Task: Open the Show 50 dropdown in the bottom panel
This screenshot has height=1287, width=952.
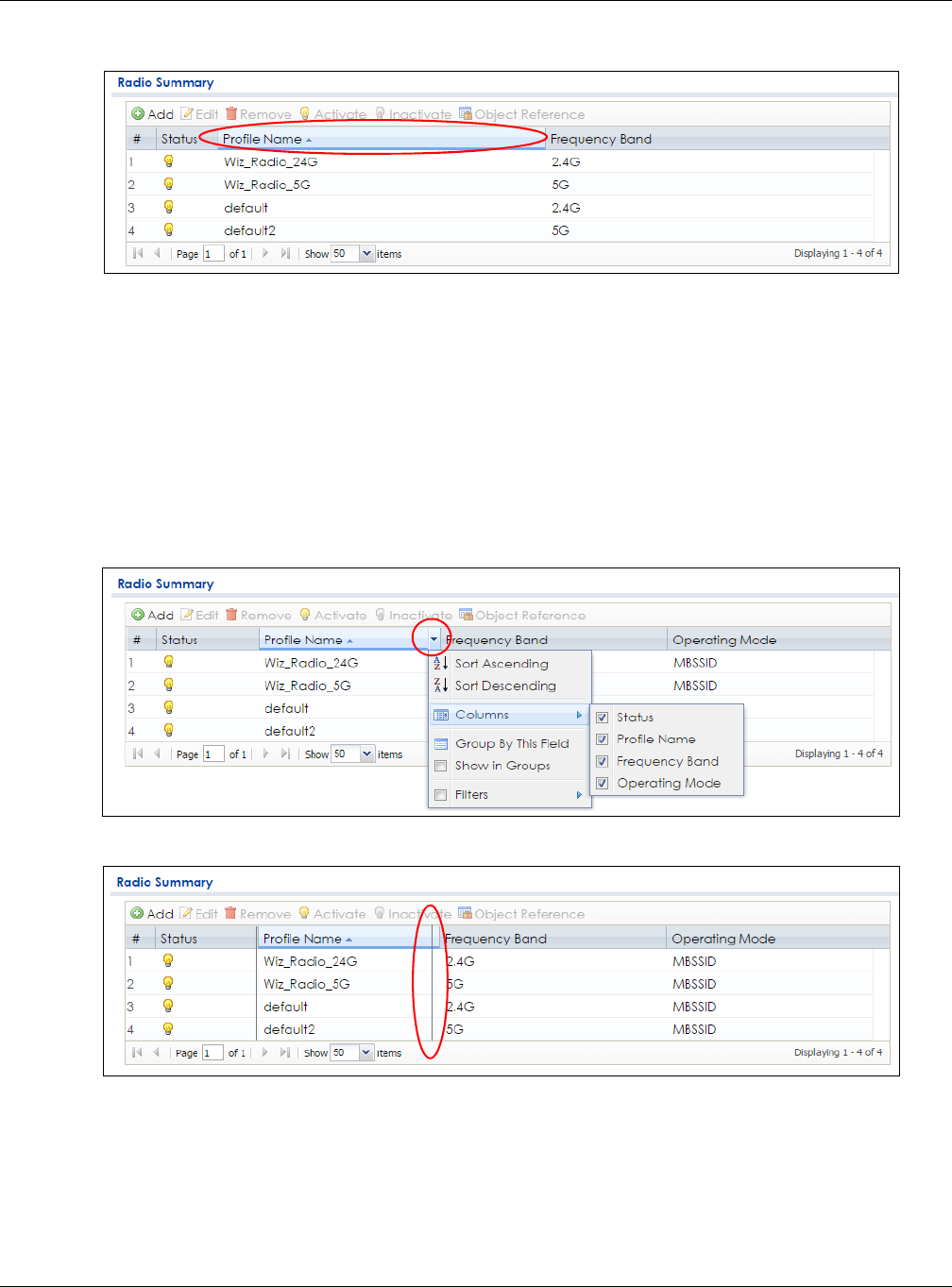Action: click(x=366, y=1052)
